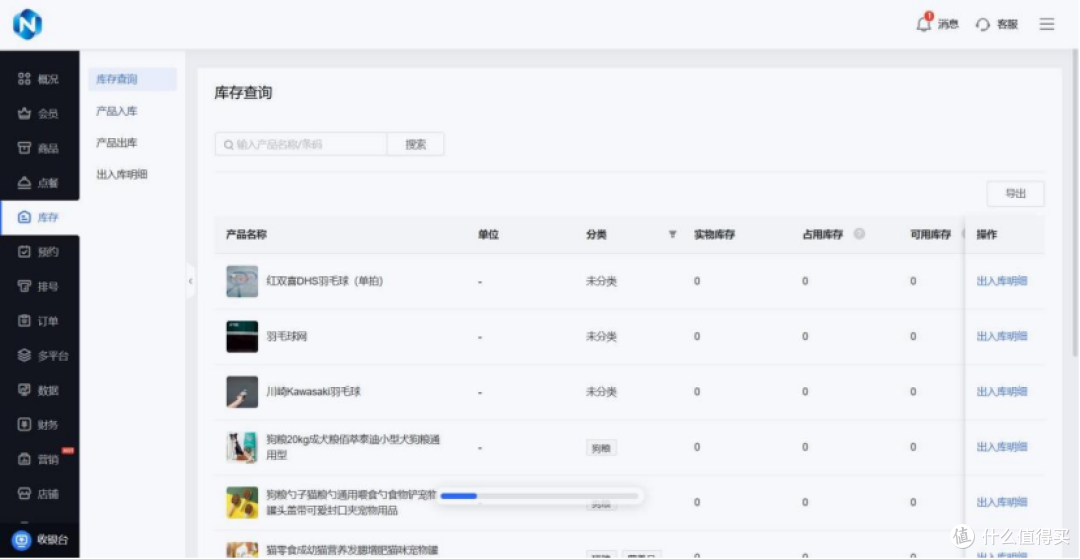Open the 分类 column filter icon

point(672,234)
